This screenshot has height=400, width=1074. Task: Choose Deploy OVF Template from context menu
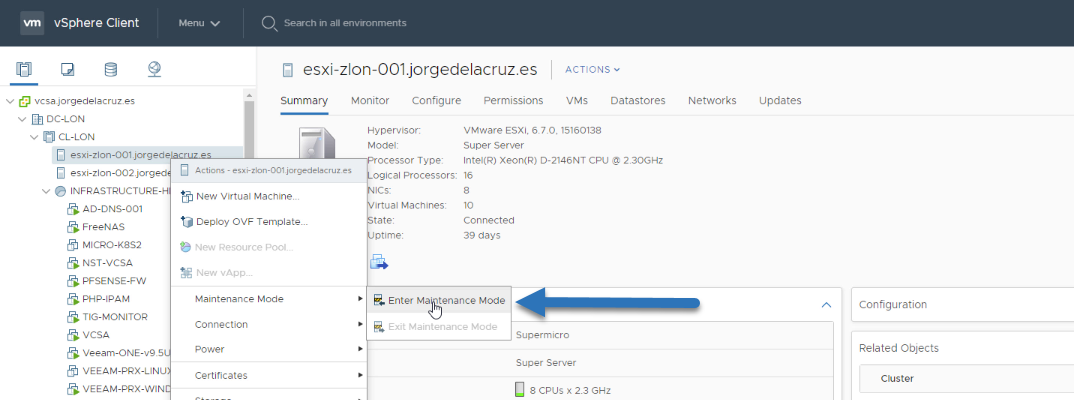[x=268, y=222]
